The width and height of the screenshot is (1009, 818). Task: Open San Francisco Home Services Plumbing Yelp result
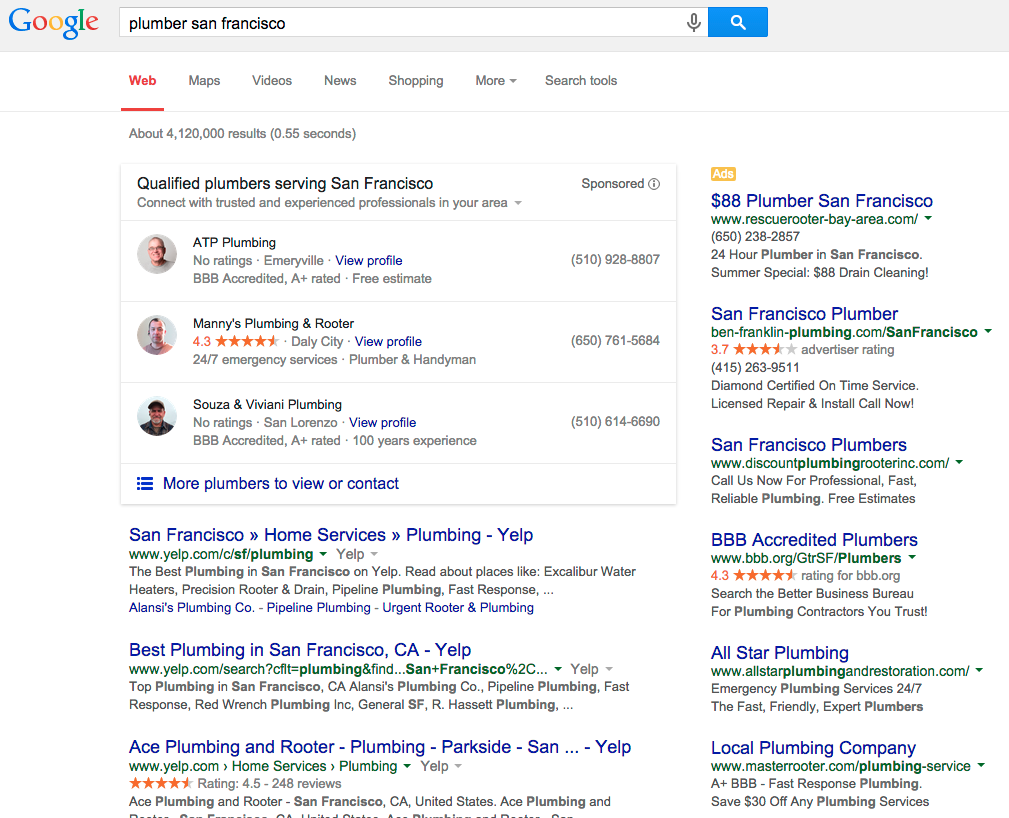pos(331,535)
